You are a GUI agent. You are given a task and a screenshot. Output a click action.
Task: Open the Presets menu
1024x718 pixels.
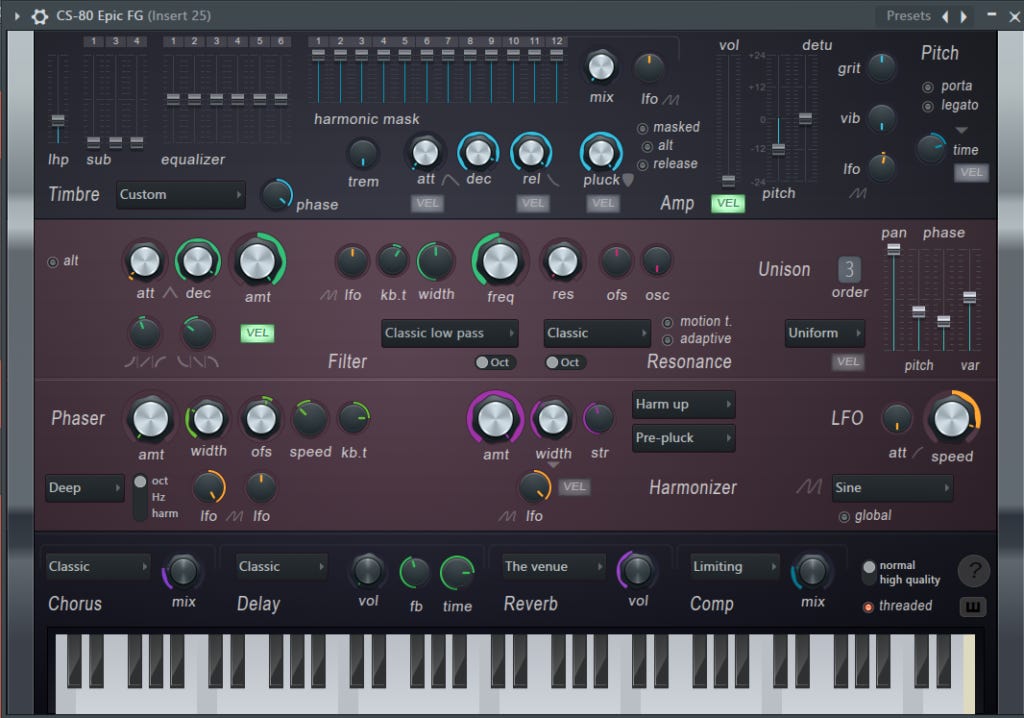908,16
